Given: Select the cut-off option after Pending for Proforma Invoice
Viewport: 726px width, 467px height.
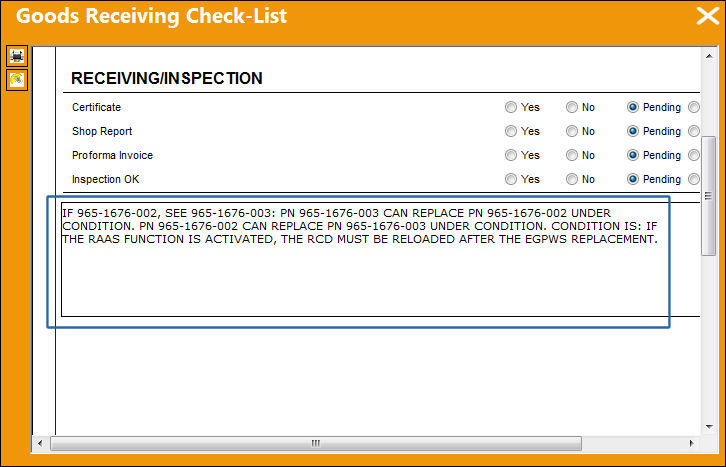Looking at the screenshot, I should click(694, 156).
